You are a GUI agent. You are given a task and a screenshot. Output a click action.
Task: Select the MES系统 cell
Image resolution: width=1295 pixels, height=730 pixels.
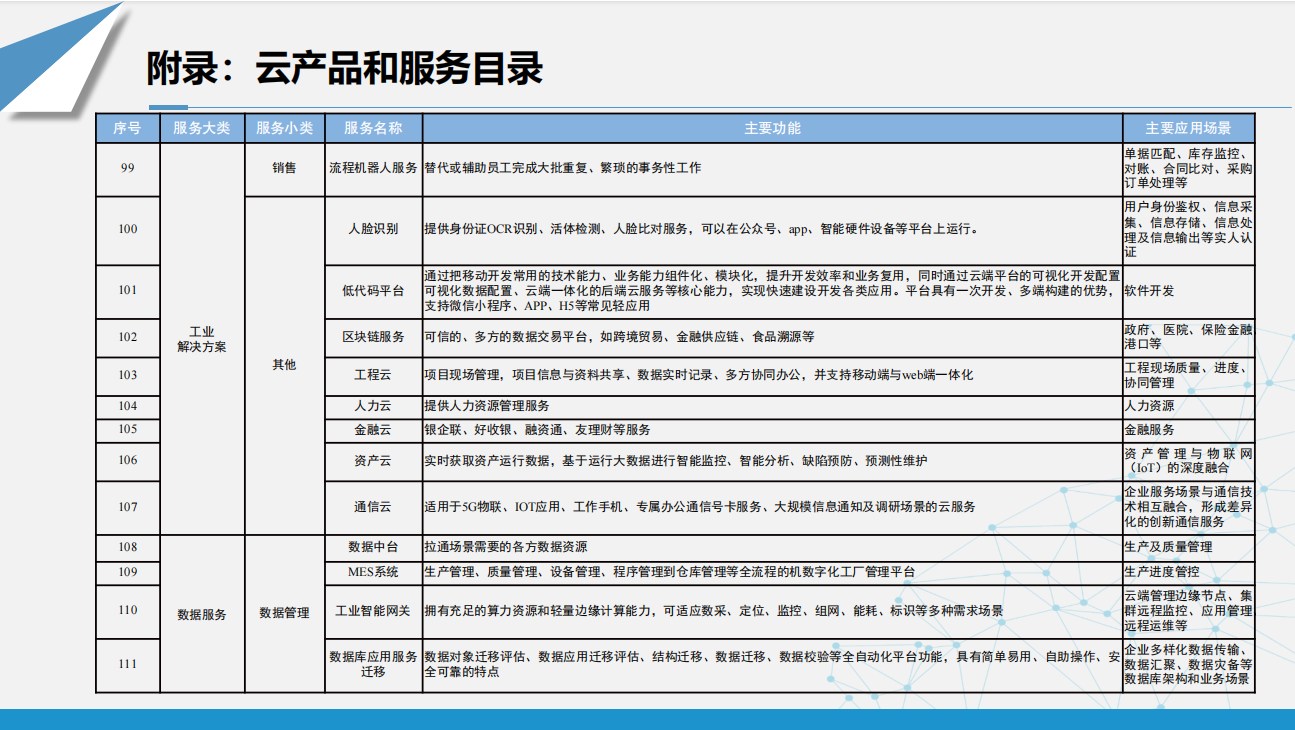[x=373, y=572]
